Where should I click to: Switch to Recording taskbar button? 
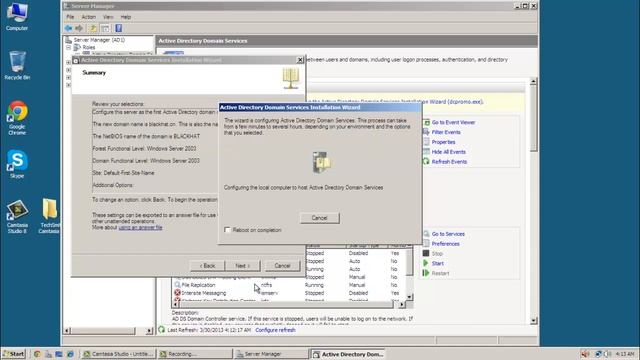click(x=195, y=354)
